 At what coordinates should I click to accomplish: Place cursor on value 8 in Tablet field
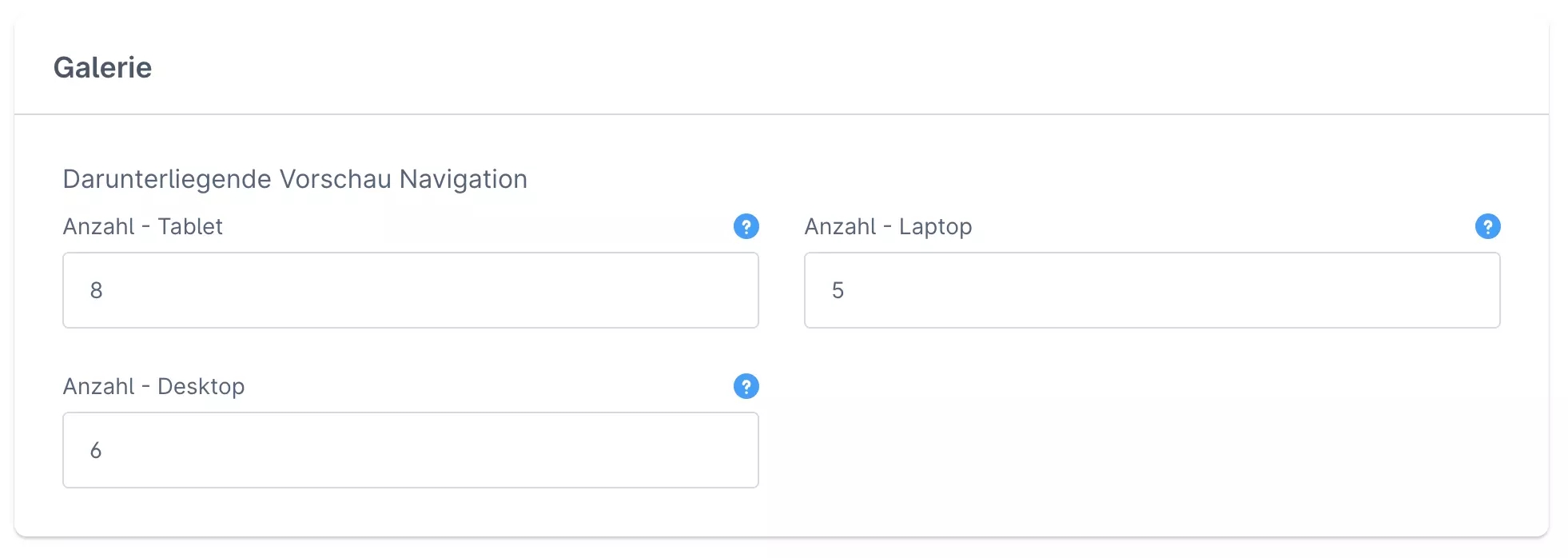pos(97,290)
